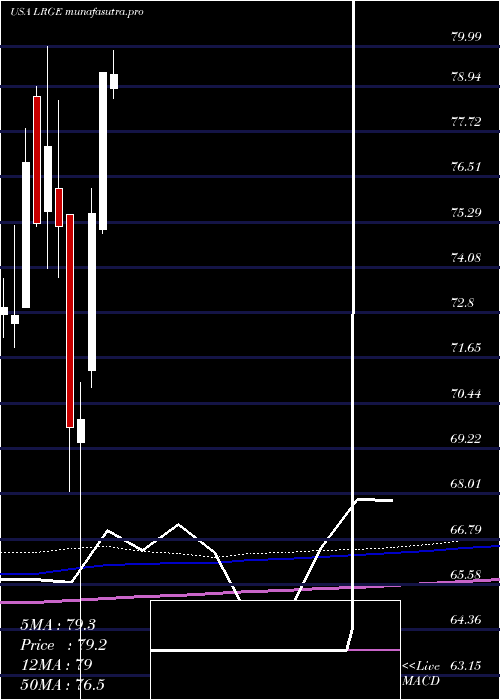Click the 65.58 price axis label
Image resolution: width=500 pixels, height=700 pixels.
[466, 575]
